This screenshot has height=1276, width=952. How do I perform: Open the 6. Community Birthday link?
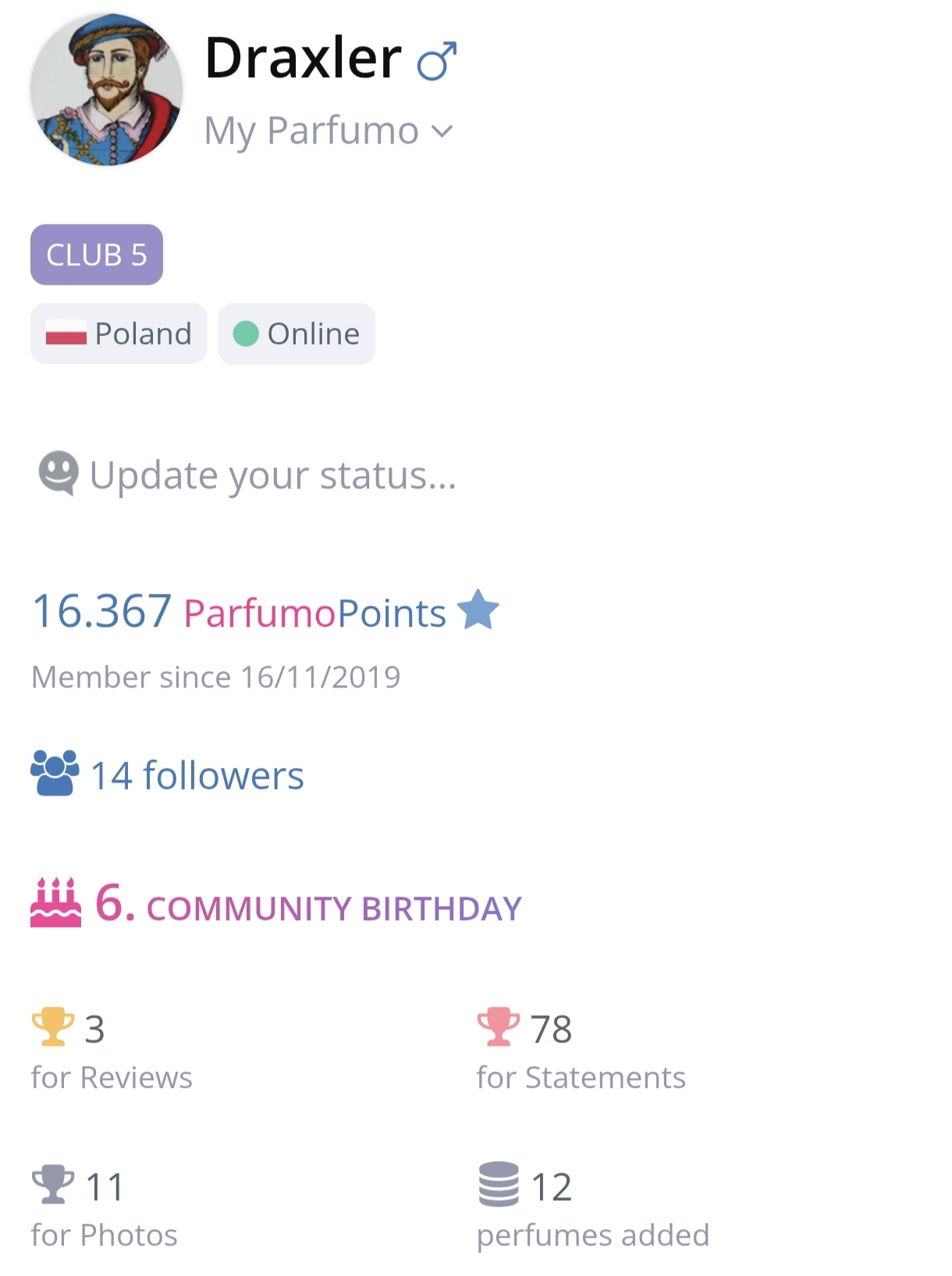coord(308,907)
